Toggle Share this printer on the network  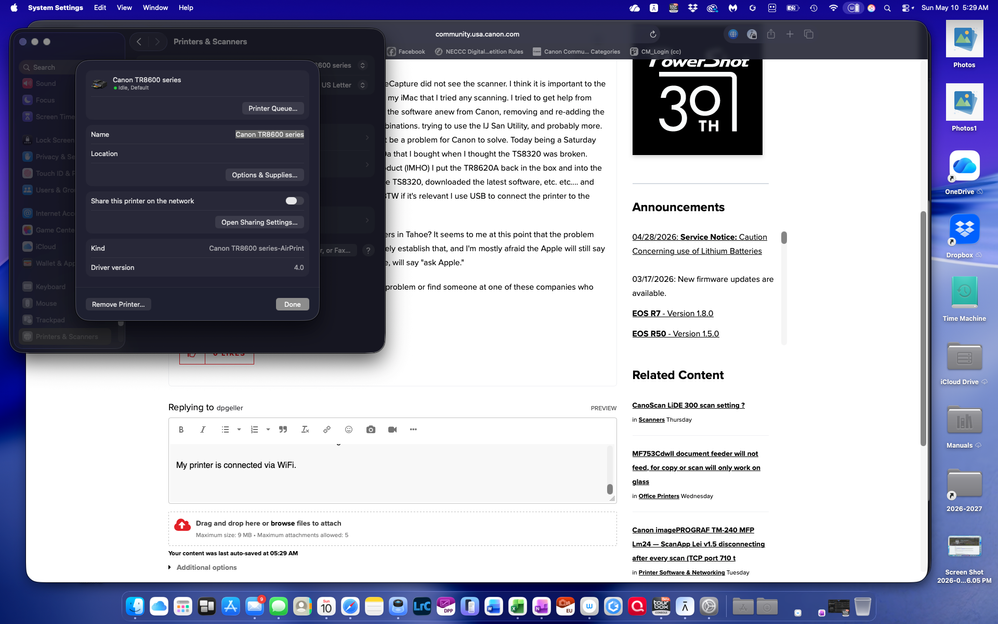click(292, 201)
